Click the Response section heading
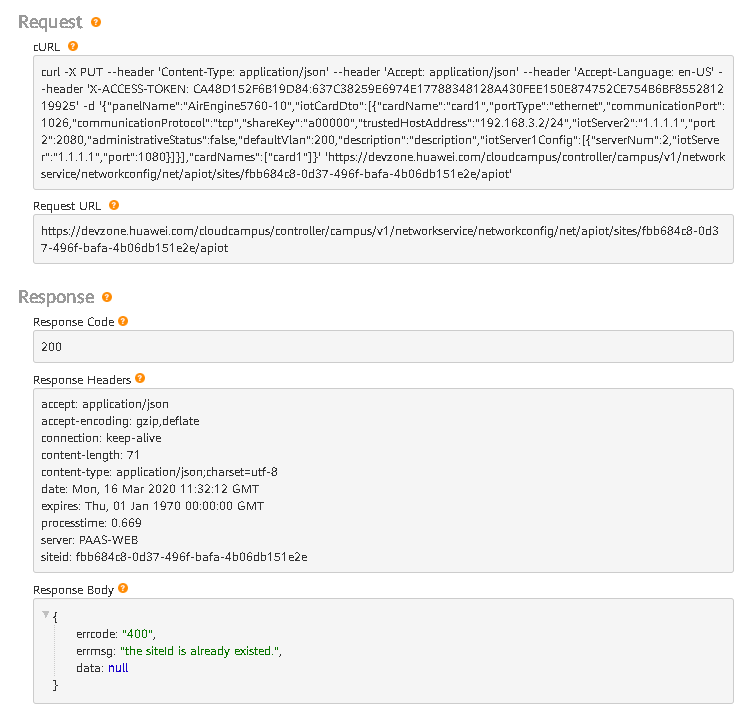The image size is (747, 723). pos(56,297)
